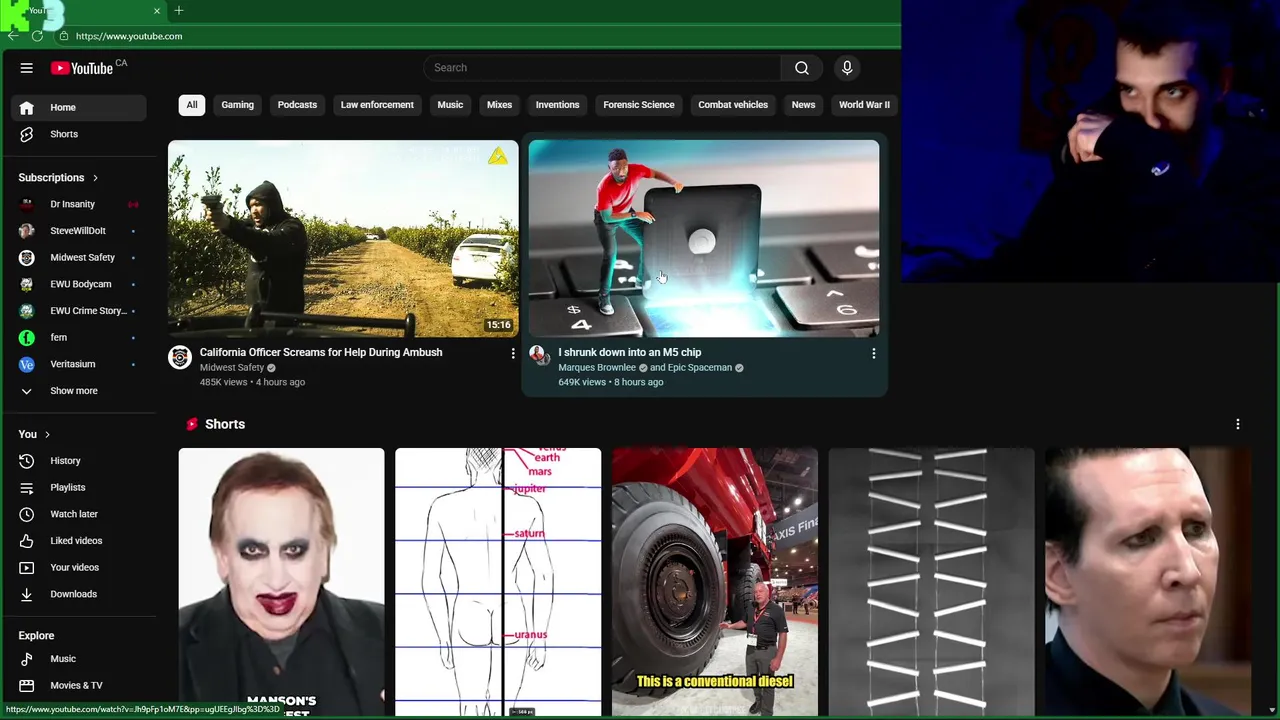Select the Inventions filter chip

(557, 105)
